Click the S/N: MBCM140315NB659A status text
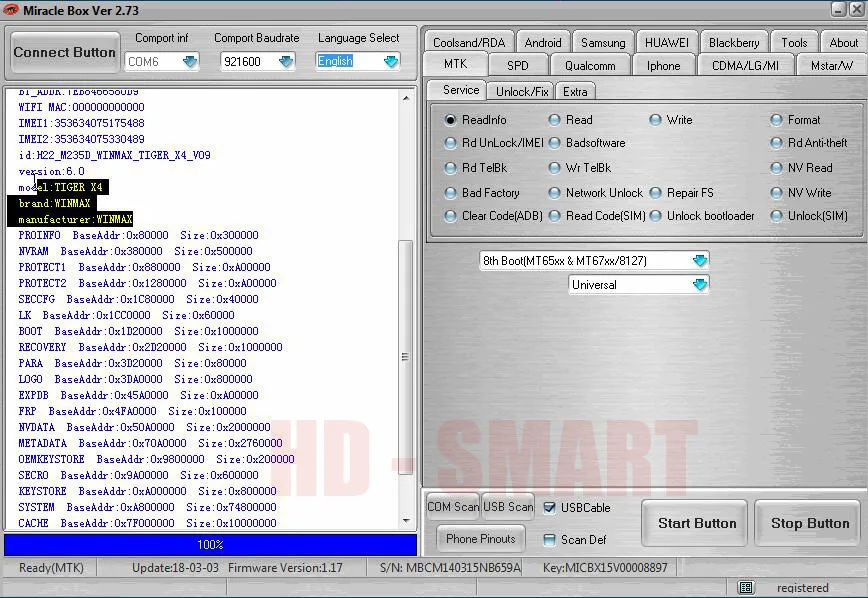This screenshot has width=868, height=598. point(451,568)
